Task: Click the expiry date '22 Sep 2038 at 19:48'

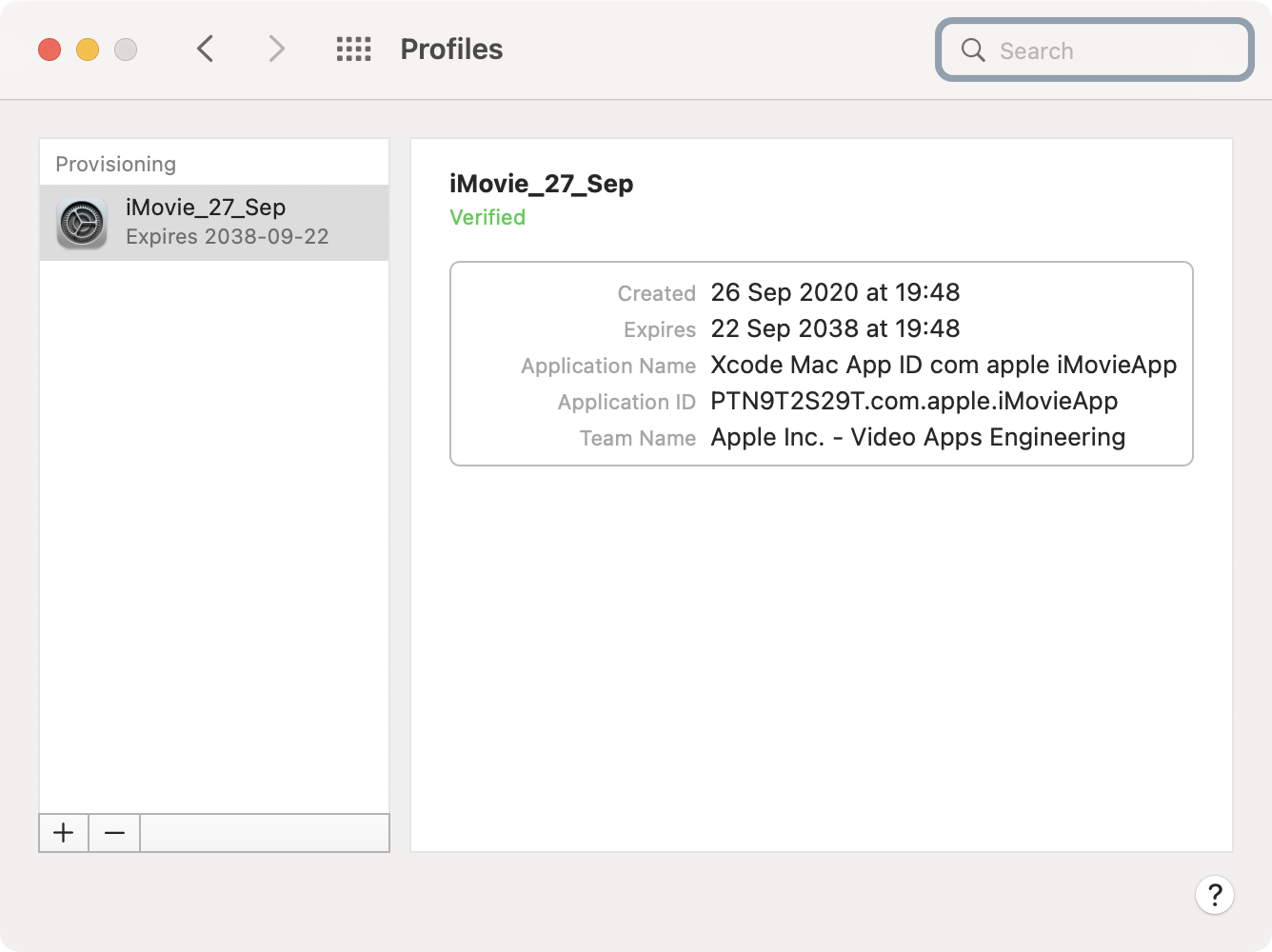Action: [835, 328]
